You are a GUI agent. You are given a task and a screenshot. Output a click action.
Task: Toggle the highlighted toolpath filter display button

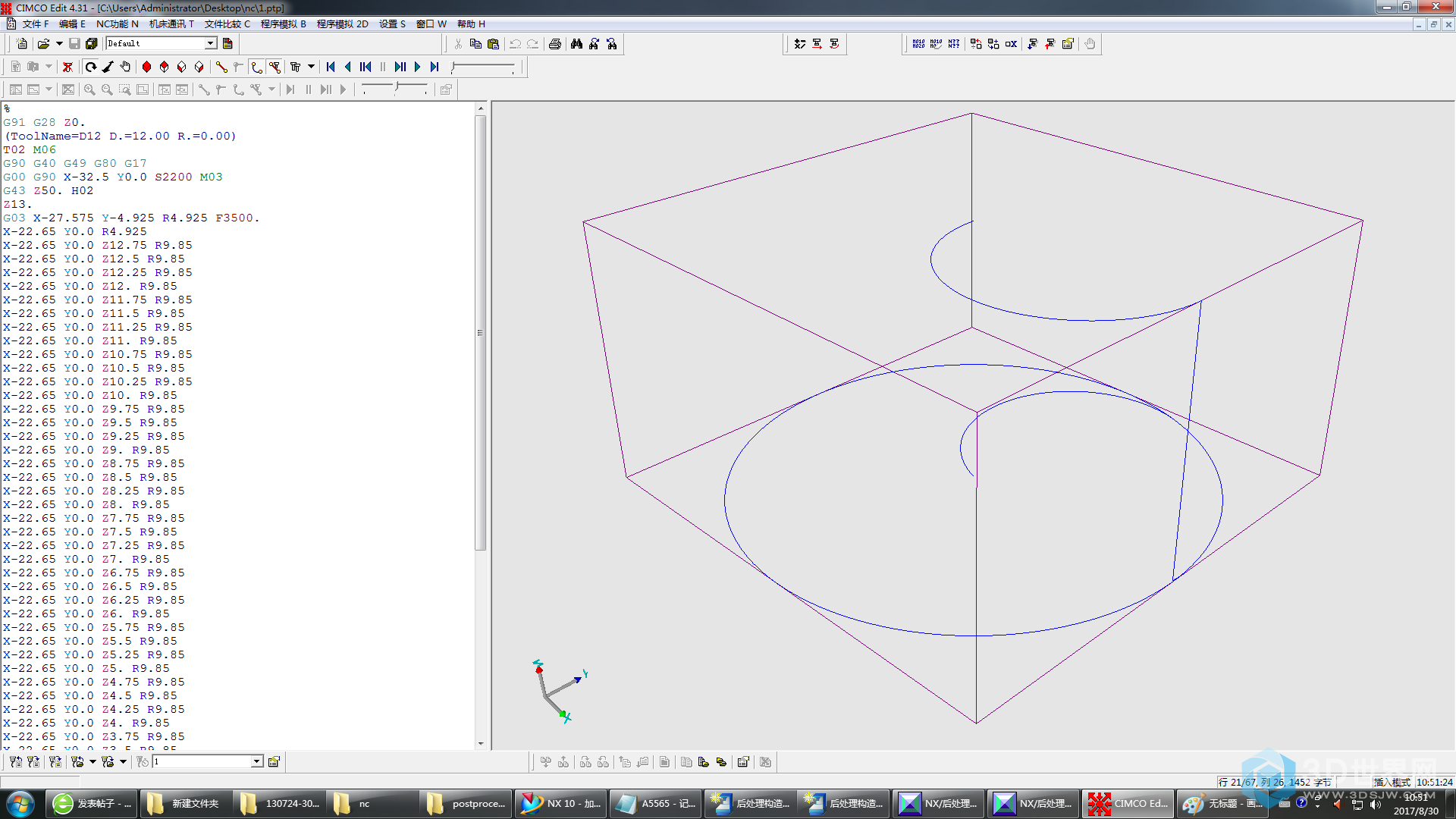click(x=275, y=67)
